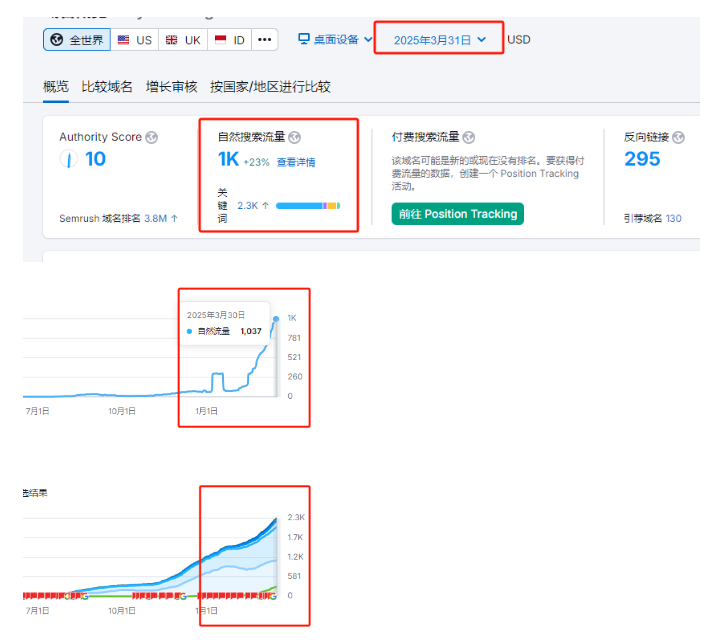Click the info icon beside 付费搜索流量

[469, 137]
